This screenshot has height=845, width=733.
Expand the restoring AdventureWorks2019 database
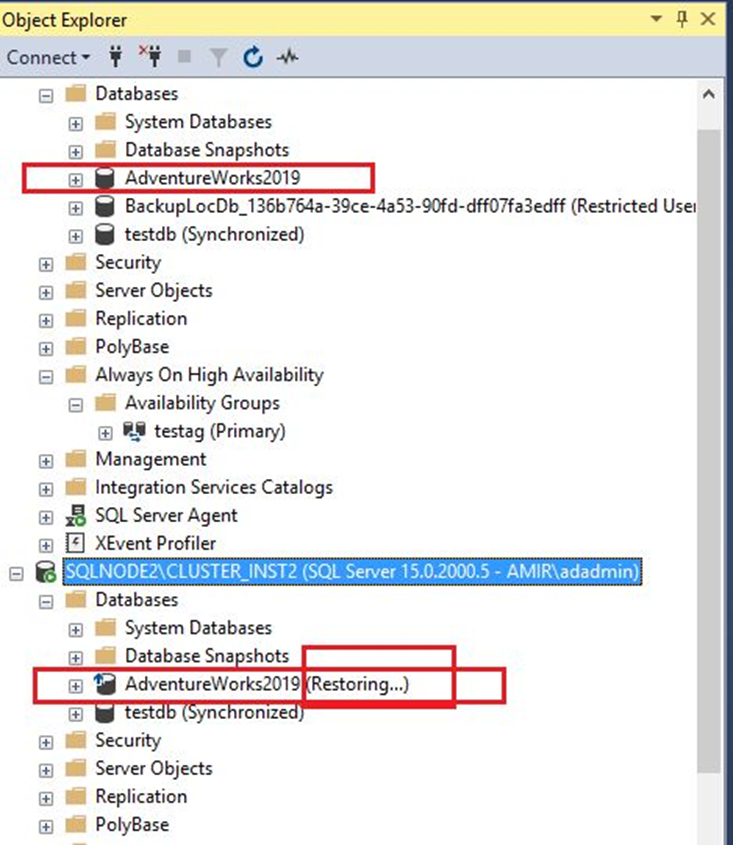(x=76, y=685)
